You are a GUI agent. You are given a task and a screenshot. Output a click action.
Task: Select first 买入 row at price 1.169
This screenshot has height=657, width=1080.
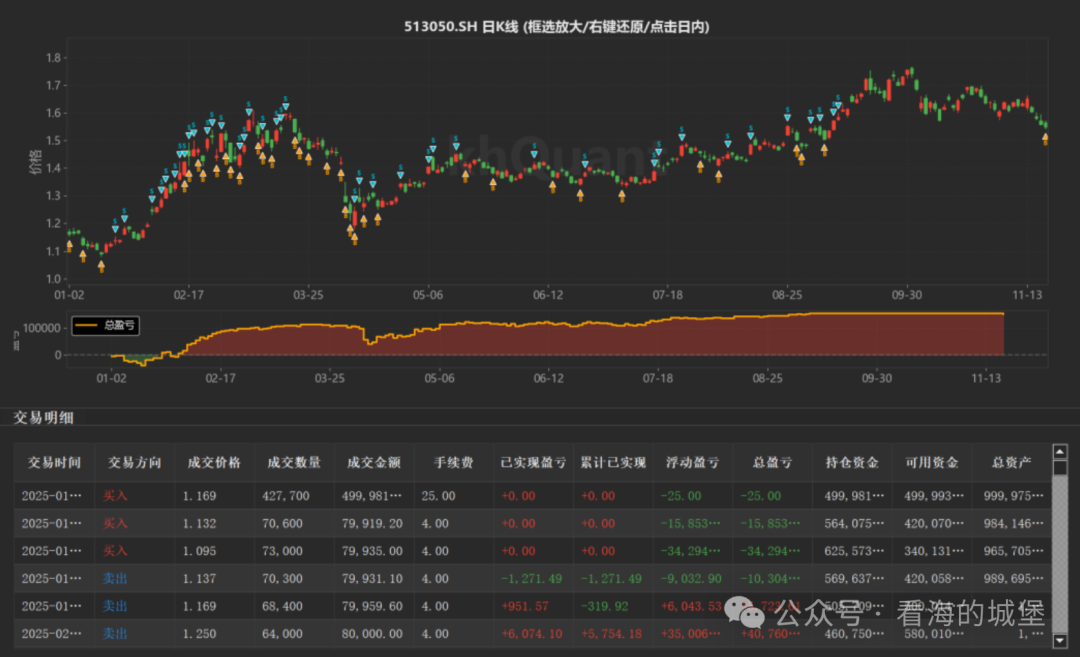pyautogui.click(x=532, y=496)
